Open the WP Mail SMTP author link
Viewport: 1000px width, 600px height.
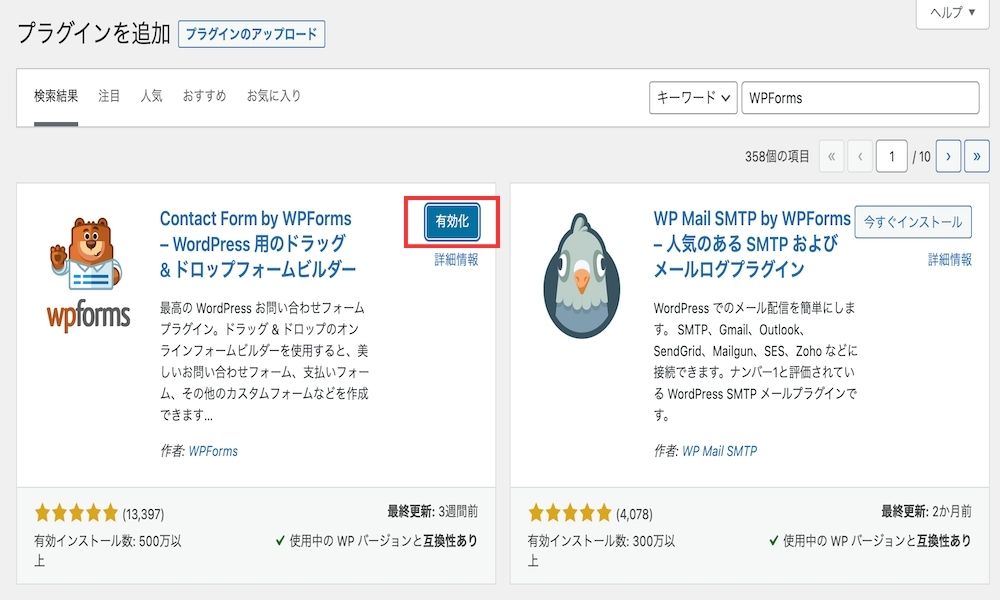click(719, 451)
